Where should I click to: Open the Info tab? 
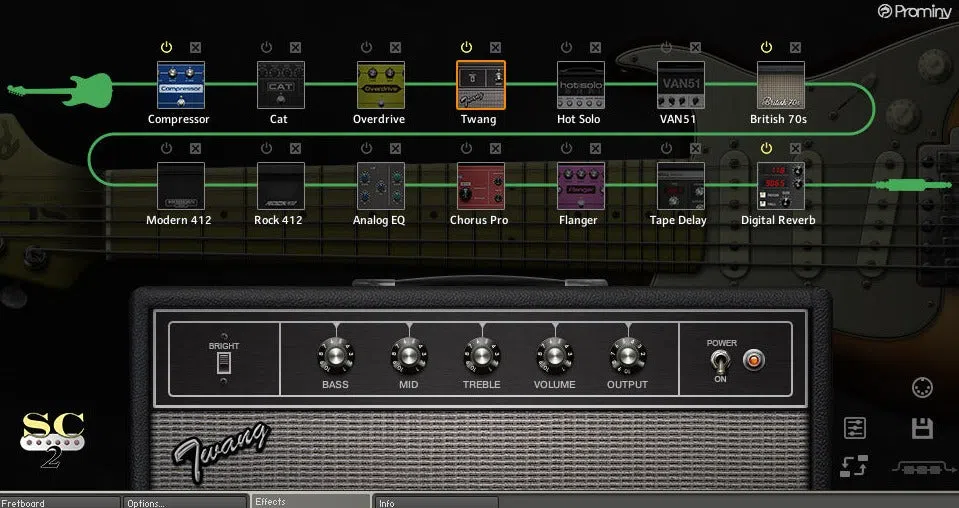436,502
